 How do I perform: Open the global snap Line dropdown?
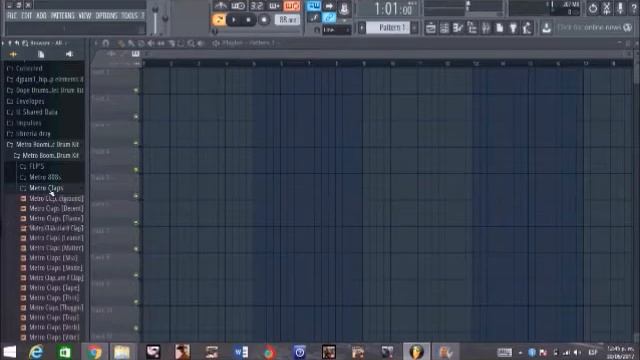[336, 30]
